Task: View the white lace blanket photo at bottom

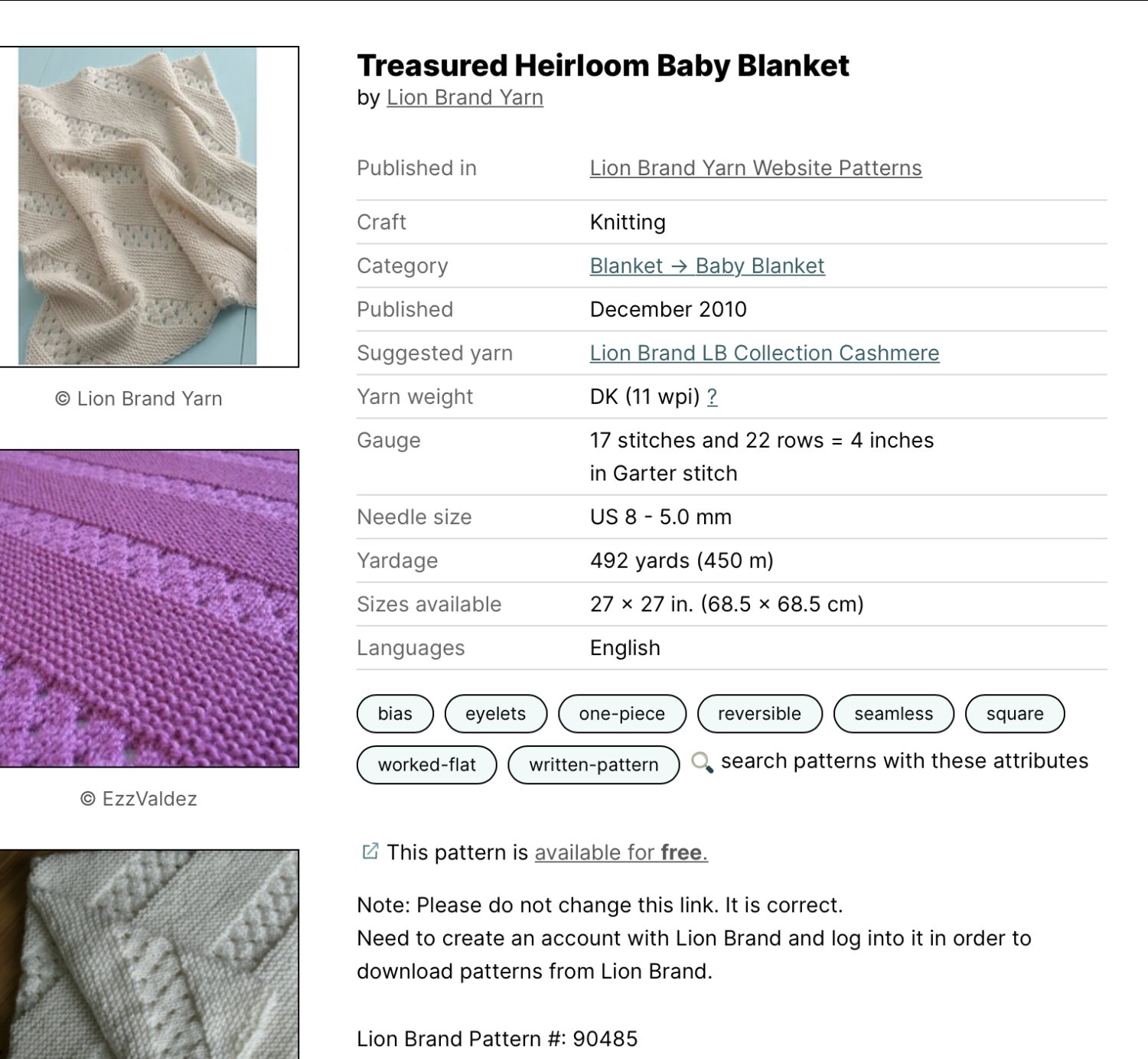Action: 149,954
